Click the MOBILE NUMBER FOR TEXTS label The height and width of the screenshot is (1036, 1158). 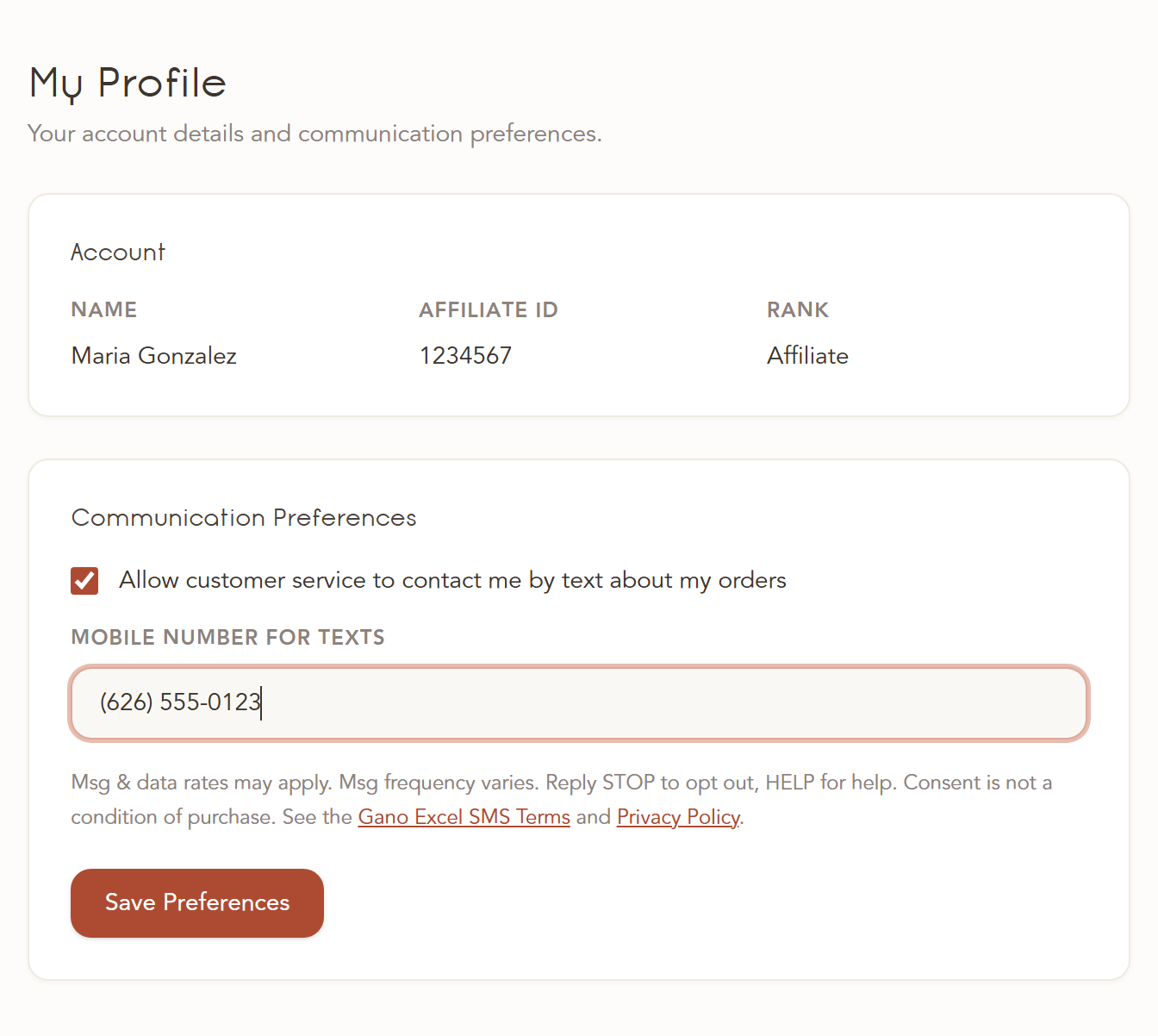click(x=227, y=638)
